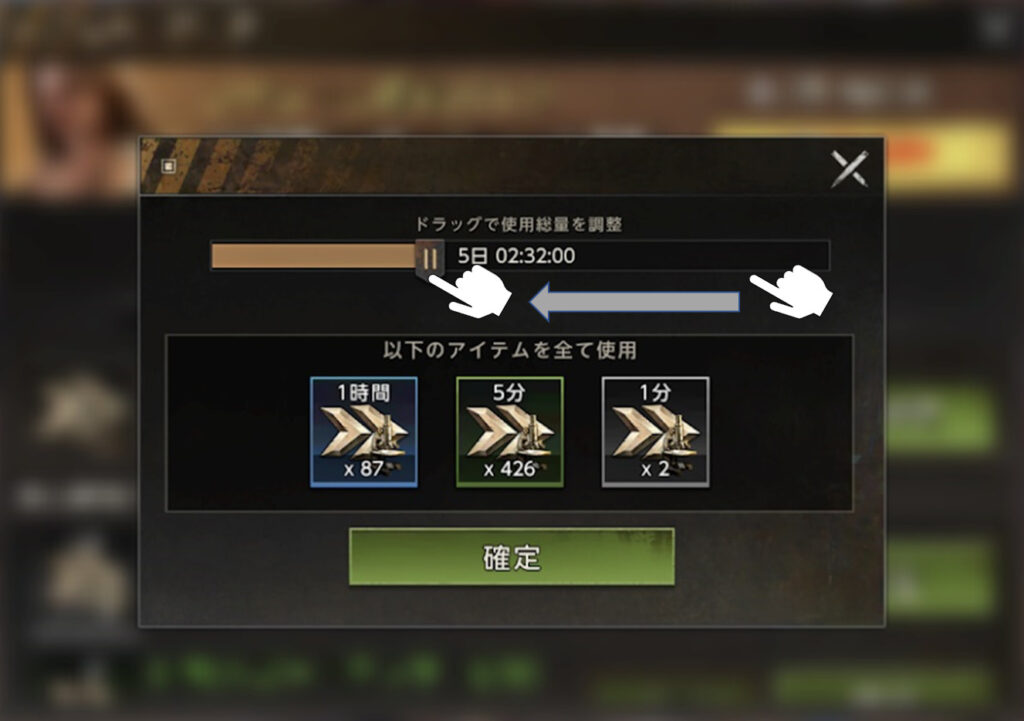Screen dimensions: 1024x721
Task: Click the 5日 02:32:00 time readout
Action: pos(516,255)
